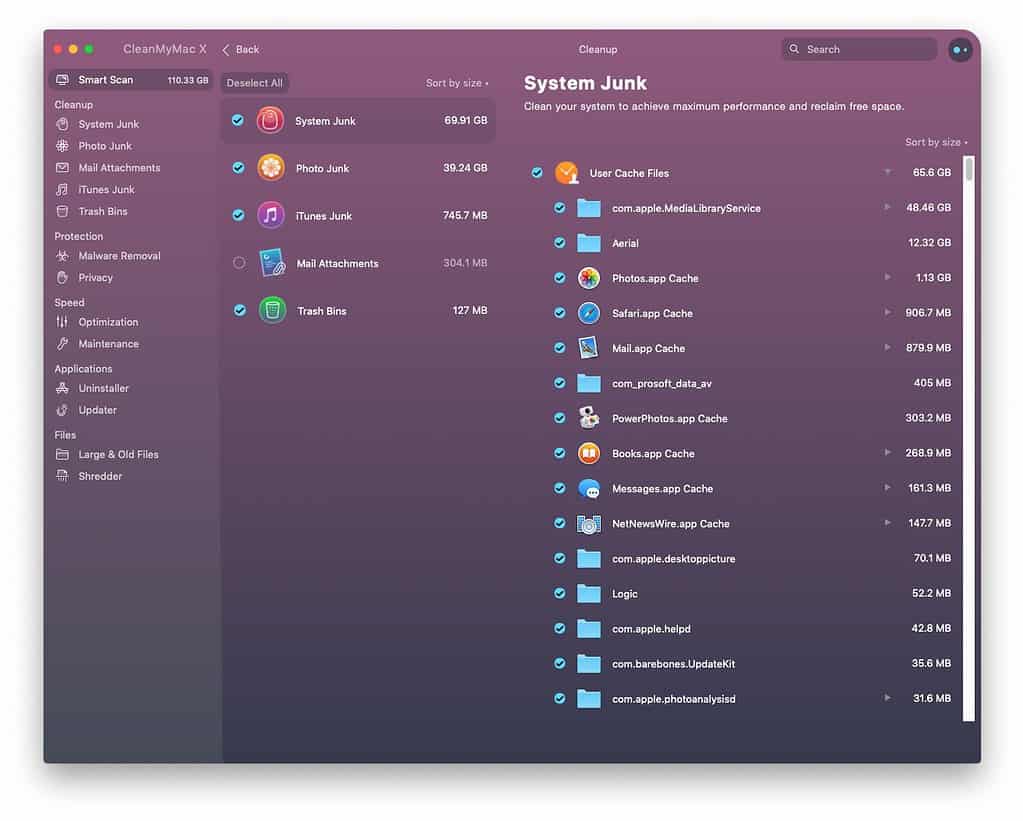Click the iTunes Junk music note icon
Image resolution: width=1023 pixels, height=821 pixels.
[271, 216]
